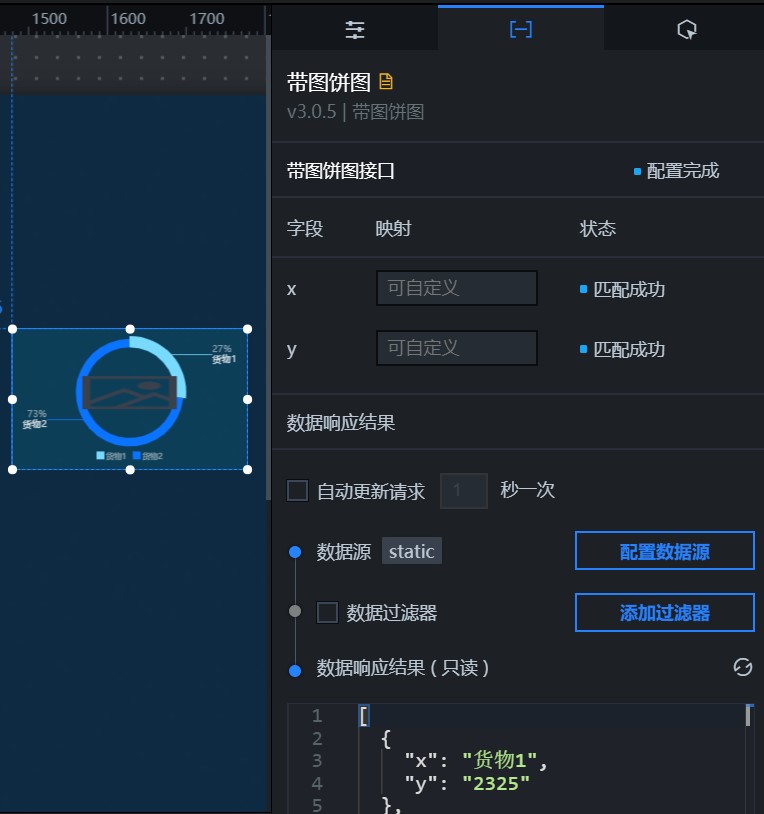Image resolution: width=764 pixels, height=814 pixels.
Task: Click the image placeholder inside the pie
Action: 130,392
